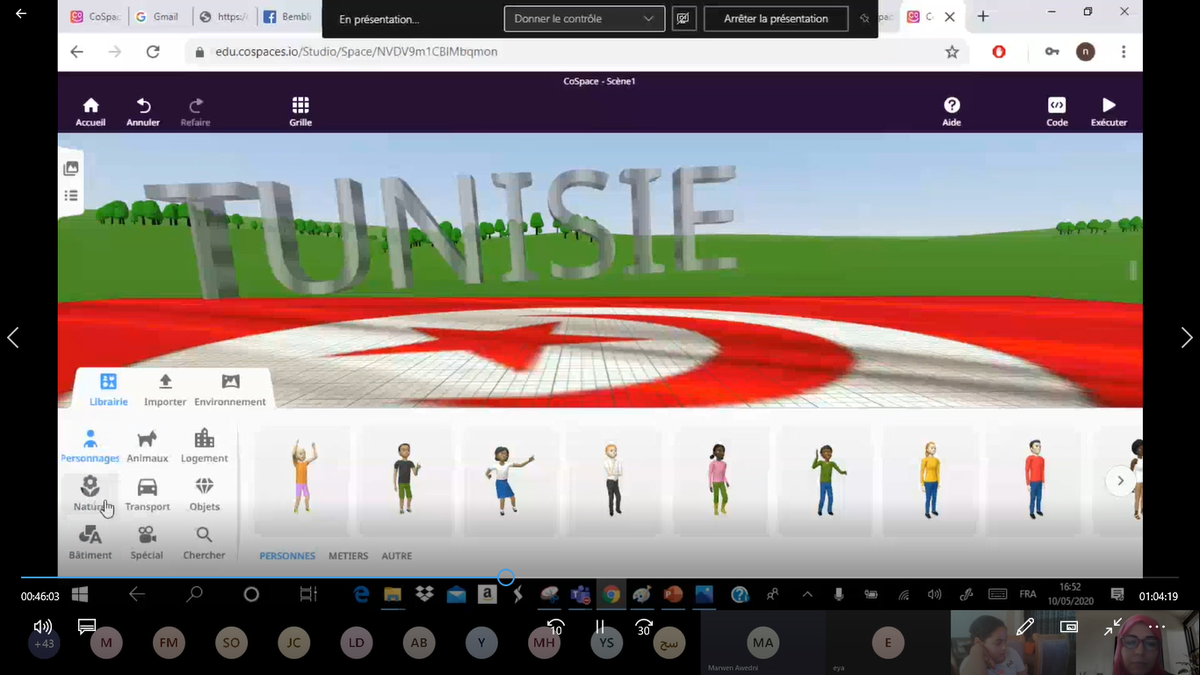
Task: Pick the girl in pink top character
Action: (x=718, y=478)
